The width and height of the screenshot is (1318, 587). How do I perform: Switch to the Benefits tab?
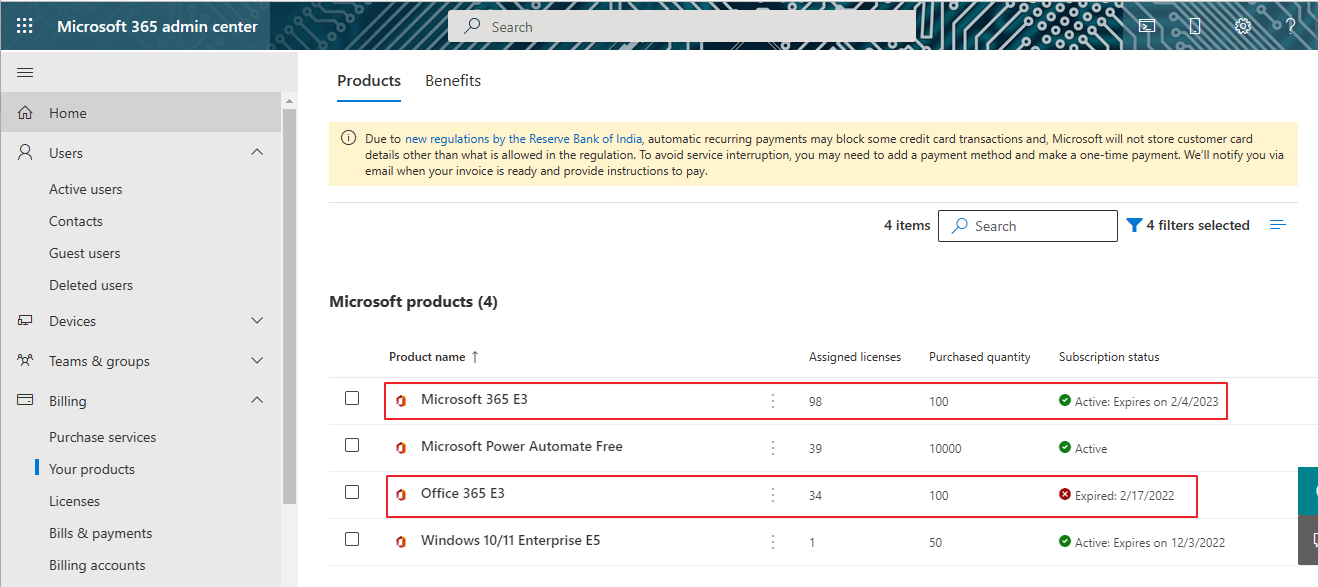click(x=453, y=81)
